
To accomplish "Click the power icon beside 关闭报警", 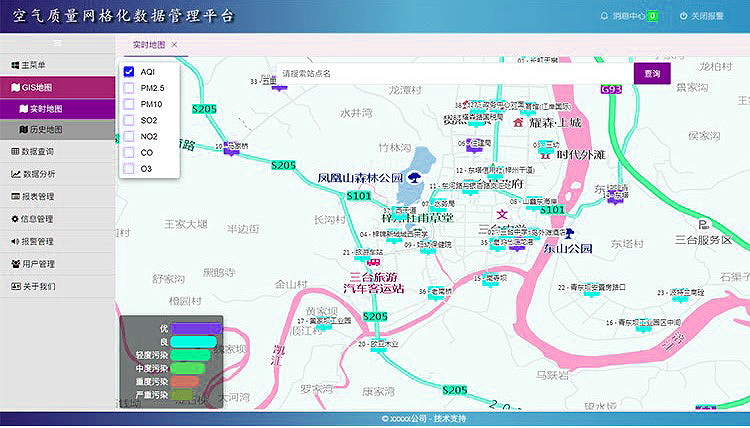I will tap(683, 16).
